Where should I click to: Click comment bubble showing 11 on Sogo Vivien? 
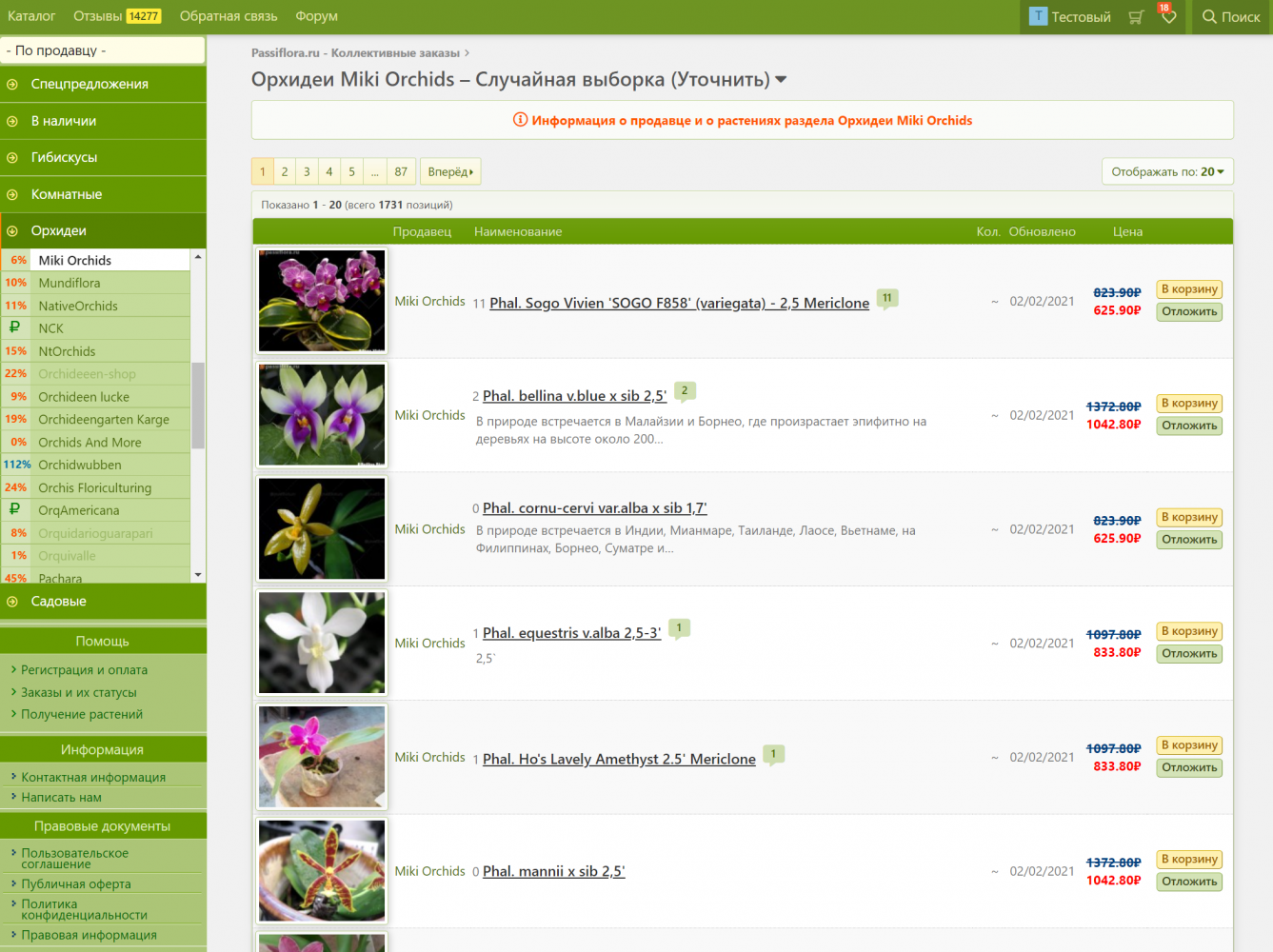click(x=886, y=299)
